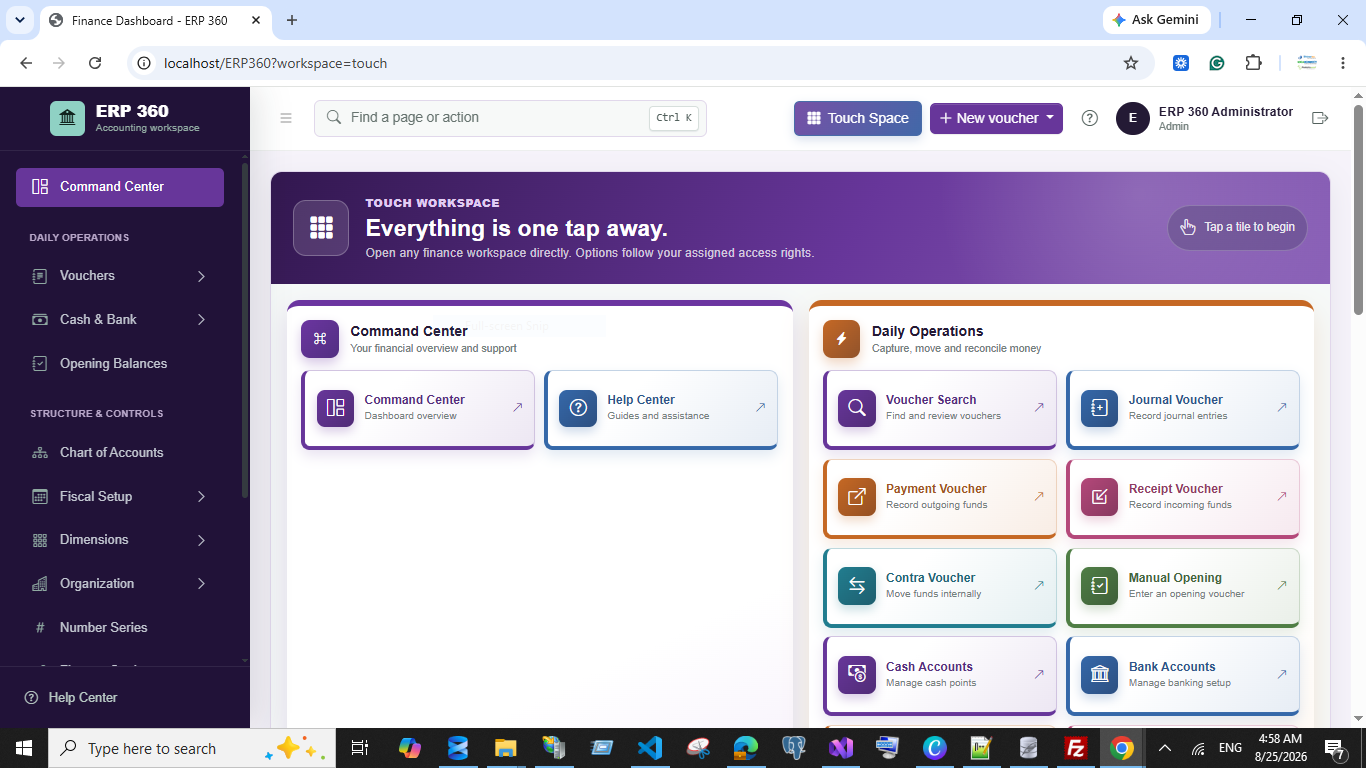Open the Chrome tab search dropdown arrow

[x=20, y=20]
